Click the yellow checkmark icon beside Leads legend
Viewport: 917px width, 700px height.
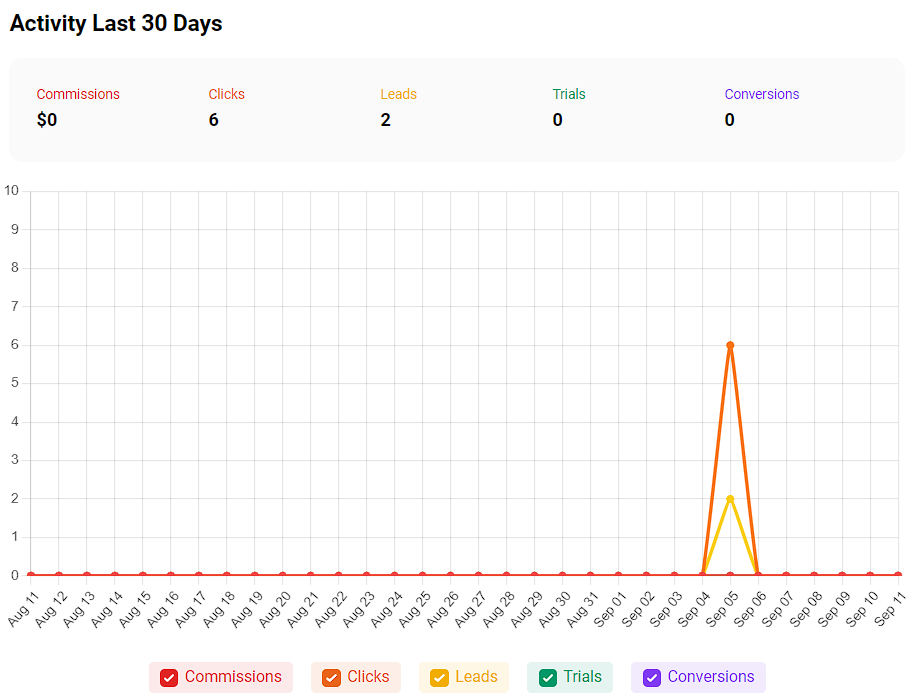pos(438,677)
